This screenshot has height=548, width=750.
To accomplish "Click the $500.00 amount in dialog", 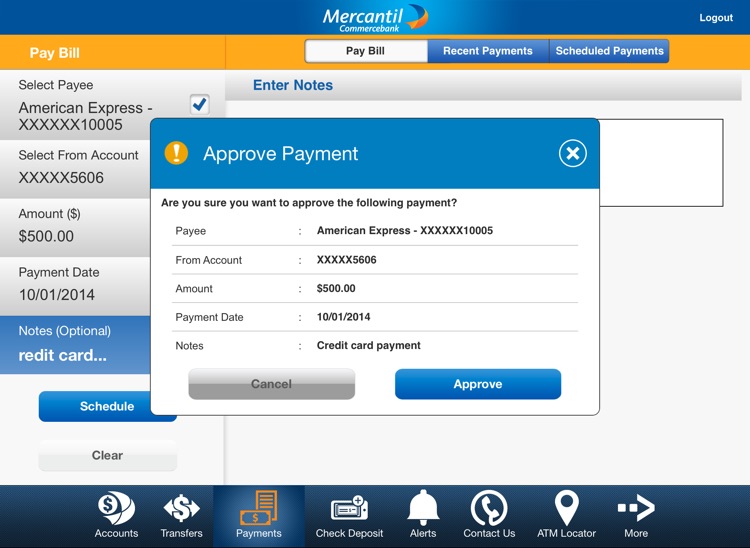I will [x=336, y=288].
